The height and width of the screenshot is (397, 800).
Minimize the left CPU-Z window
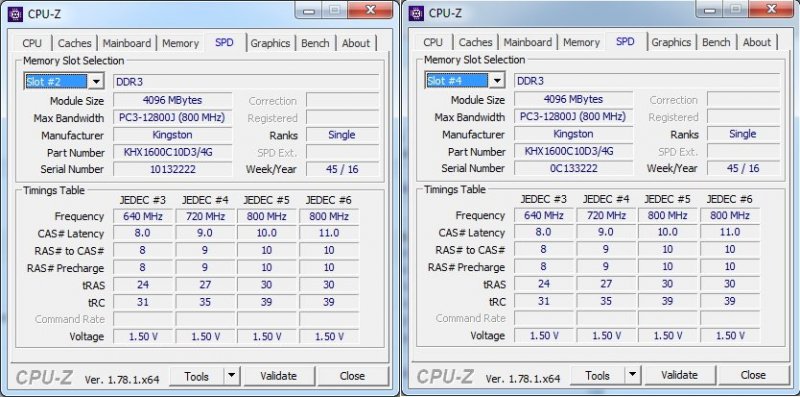point(309,11)
